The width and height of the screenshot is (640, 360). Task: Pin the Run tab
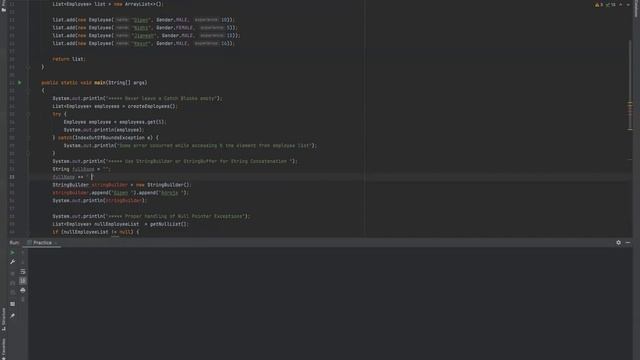[x=12, y=316]
